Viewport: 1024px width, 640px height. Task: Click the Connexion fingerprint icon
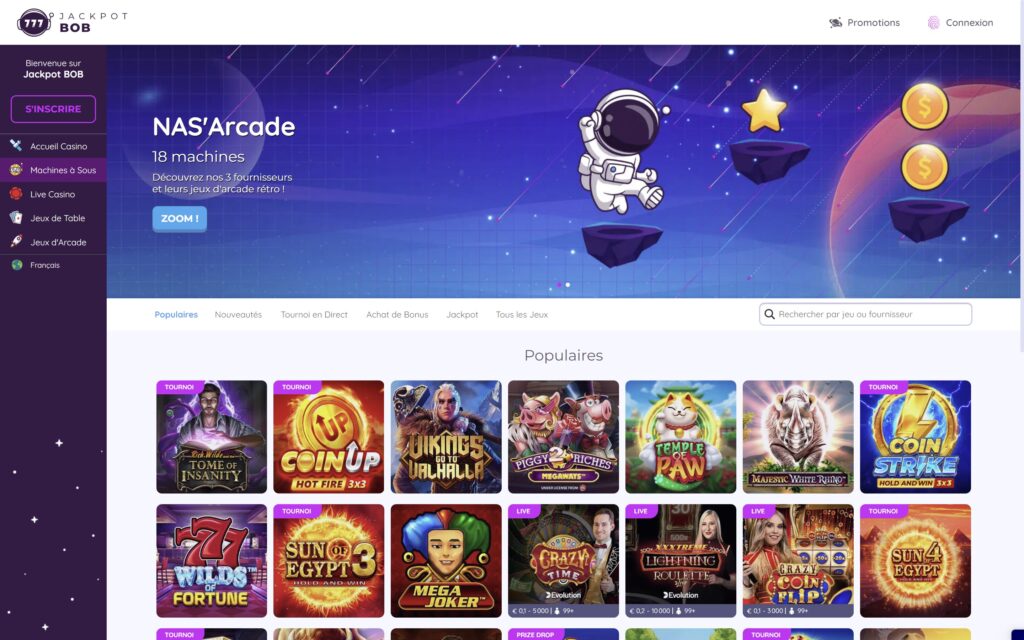point(933,23)
